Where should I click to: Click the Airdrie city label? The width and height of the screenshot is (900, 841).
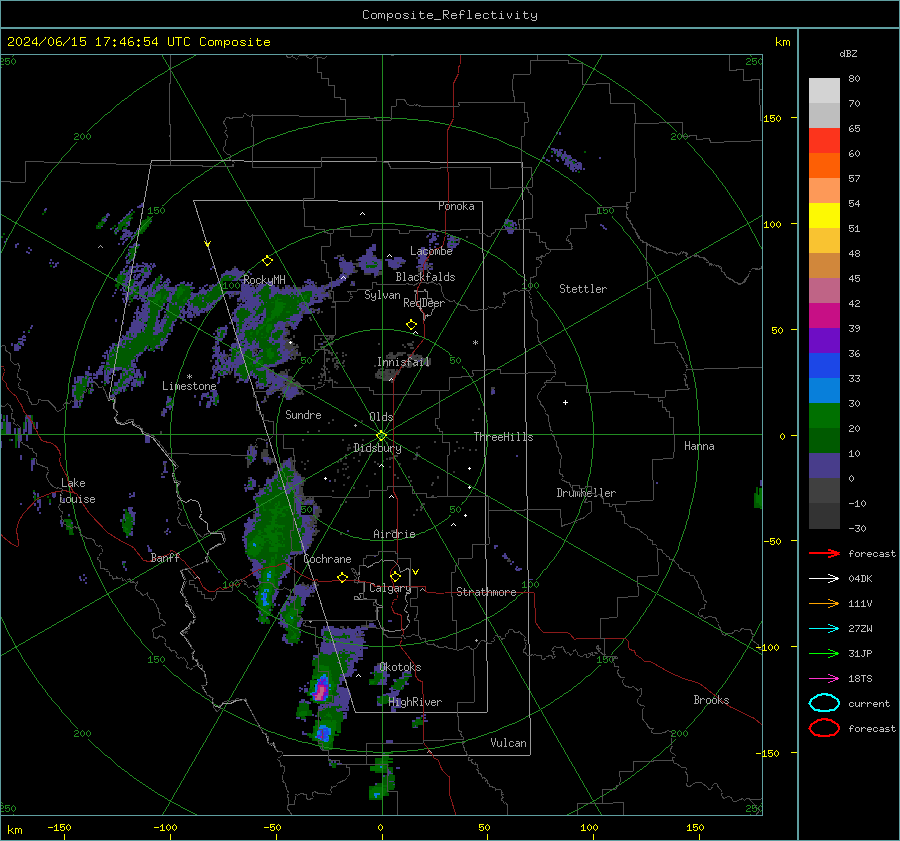point(394,534)
